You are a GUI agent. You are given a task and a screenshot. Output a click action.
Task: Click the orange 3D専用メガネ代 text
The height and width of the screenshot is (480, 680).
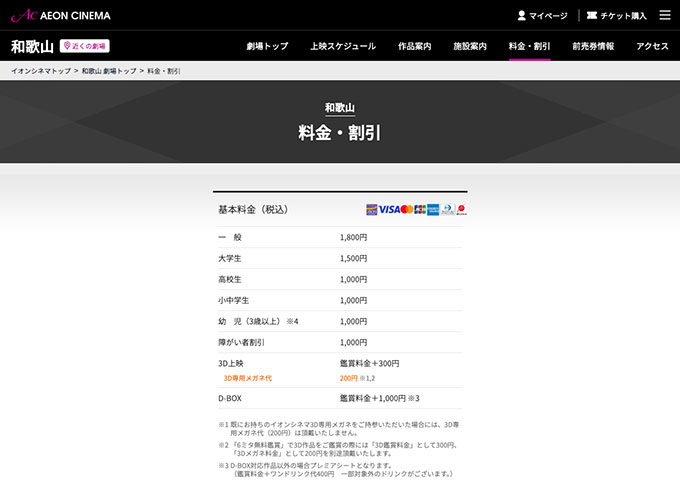[x=248, y=378]
